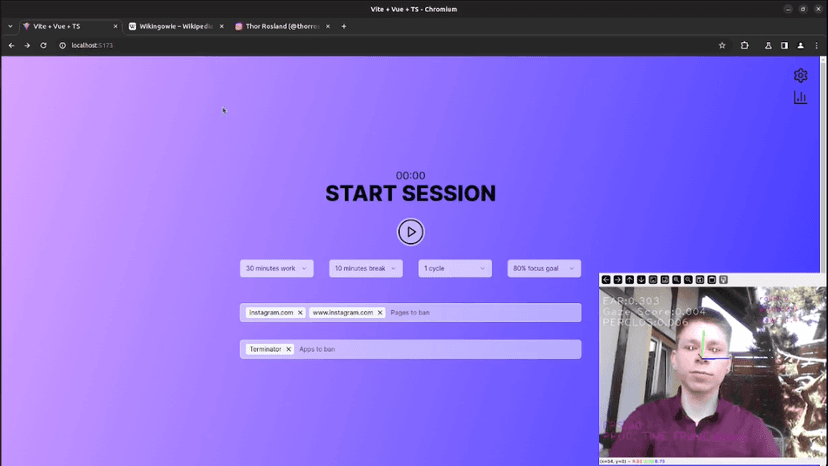Open the Chromium extensions puzzle icon

744,45
